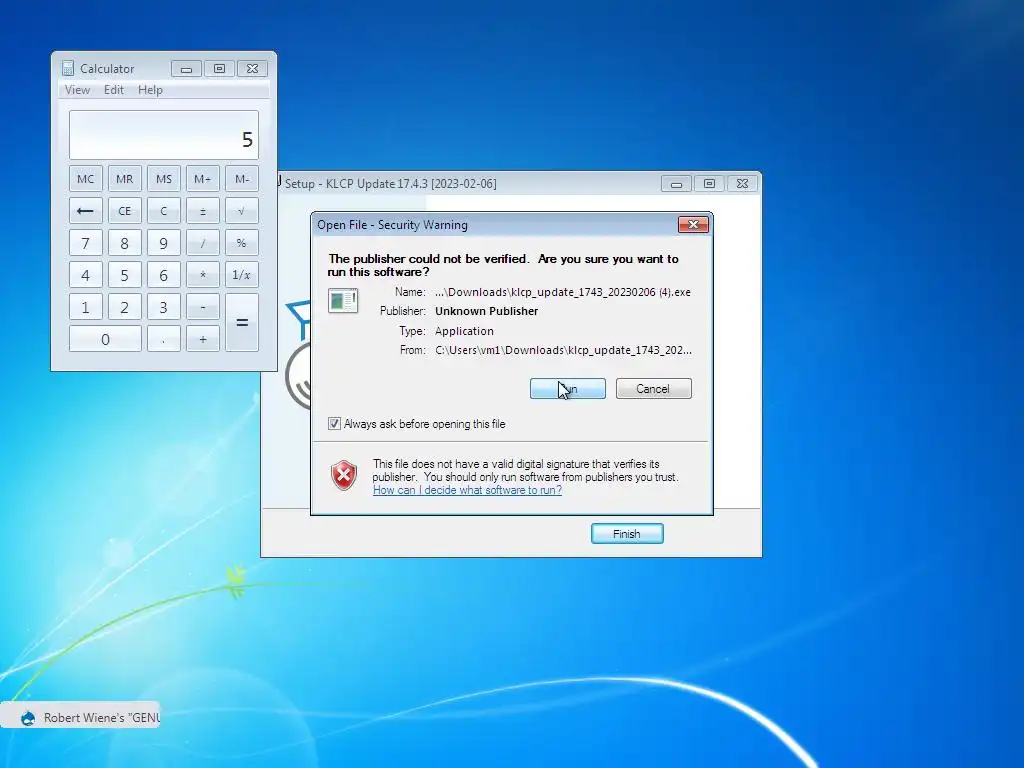Screen dimensions: 1024x768
Task: Click the backspace arrow key in Calculator
Action: click(86, 211)
